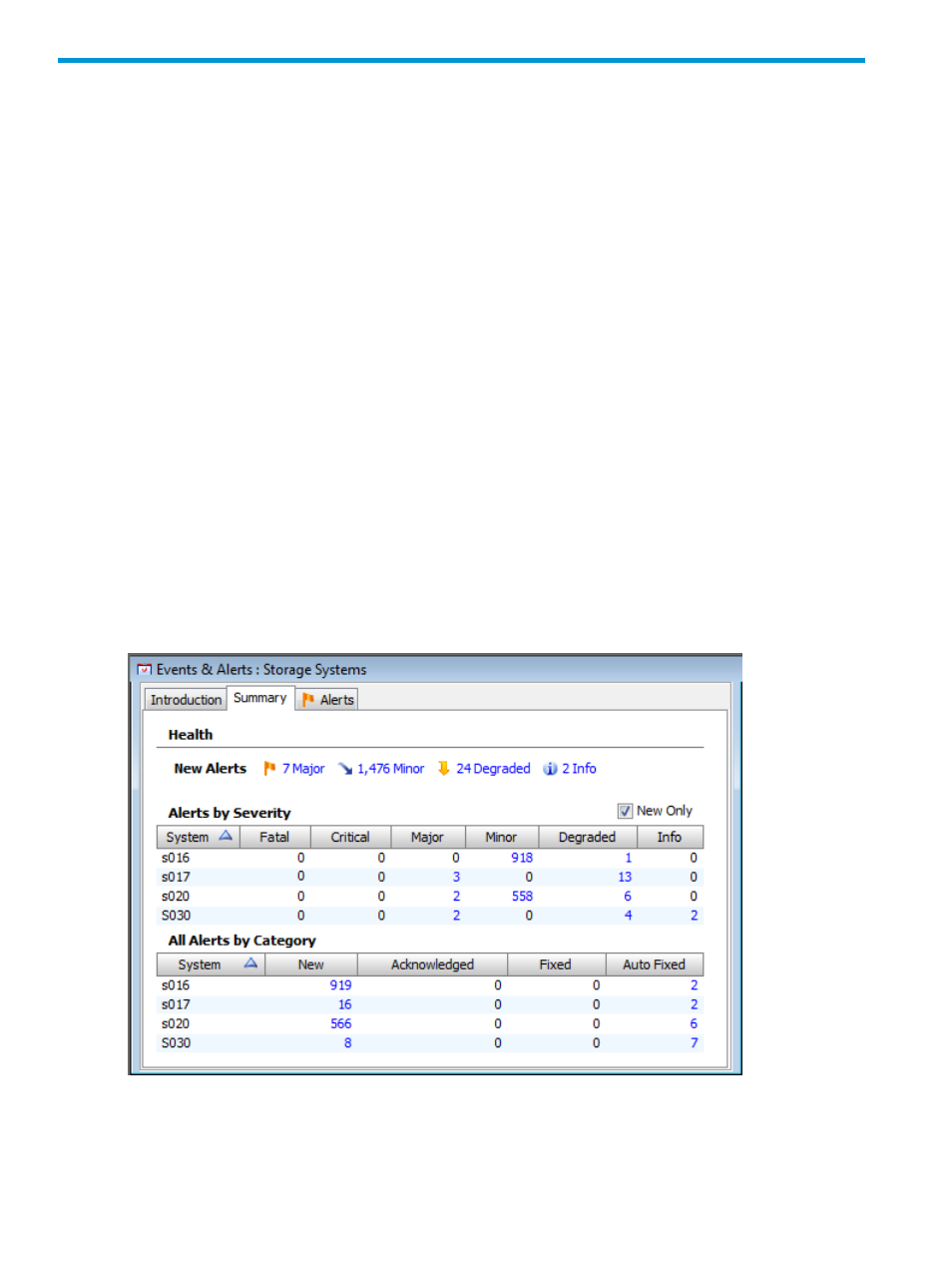Sort by the Major column header
Image resolution: width=952 pixels, height=1268 pixels.
tap(427, 838)
